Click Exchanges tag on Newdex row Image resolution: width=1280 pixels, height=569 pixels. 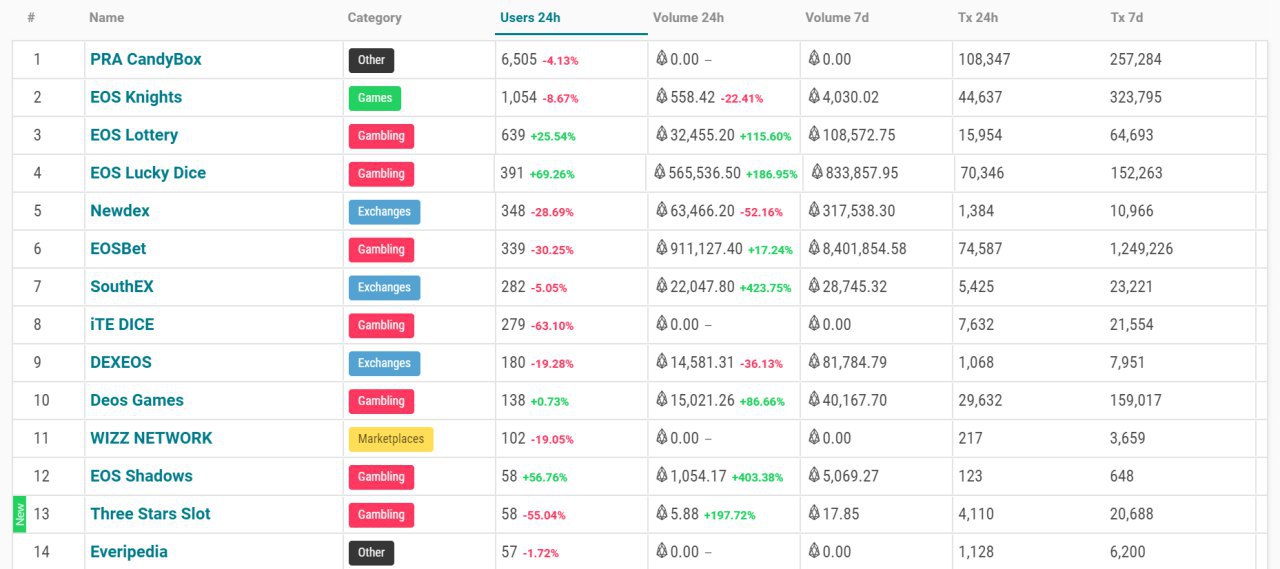pos(384,212)
